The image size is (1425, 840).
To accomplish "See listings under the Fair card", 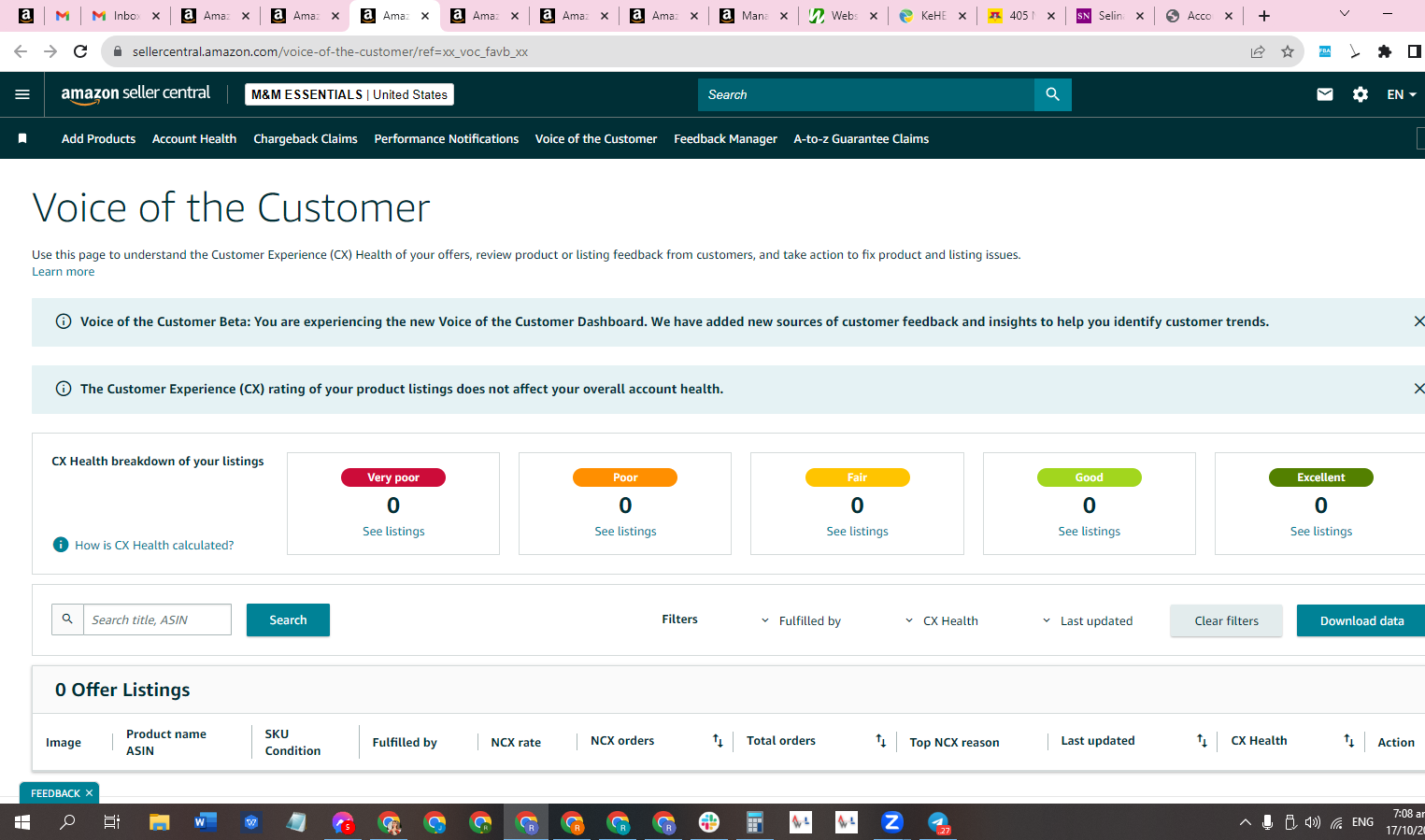I will pos(857,531).
